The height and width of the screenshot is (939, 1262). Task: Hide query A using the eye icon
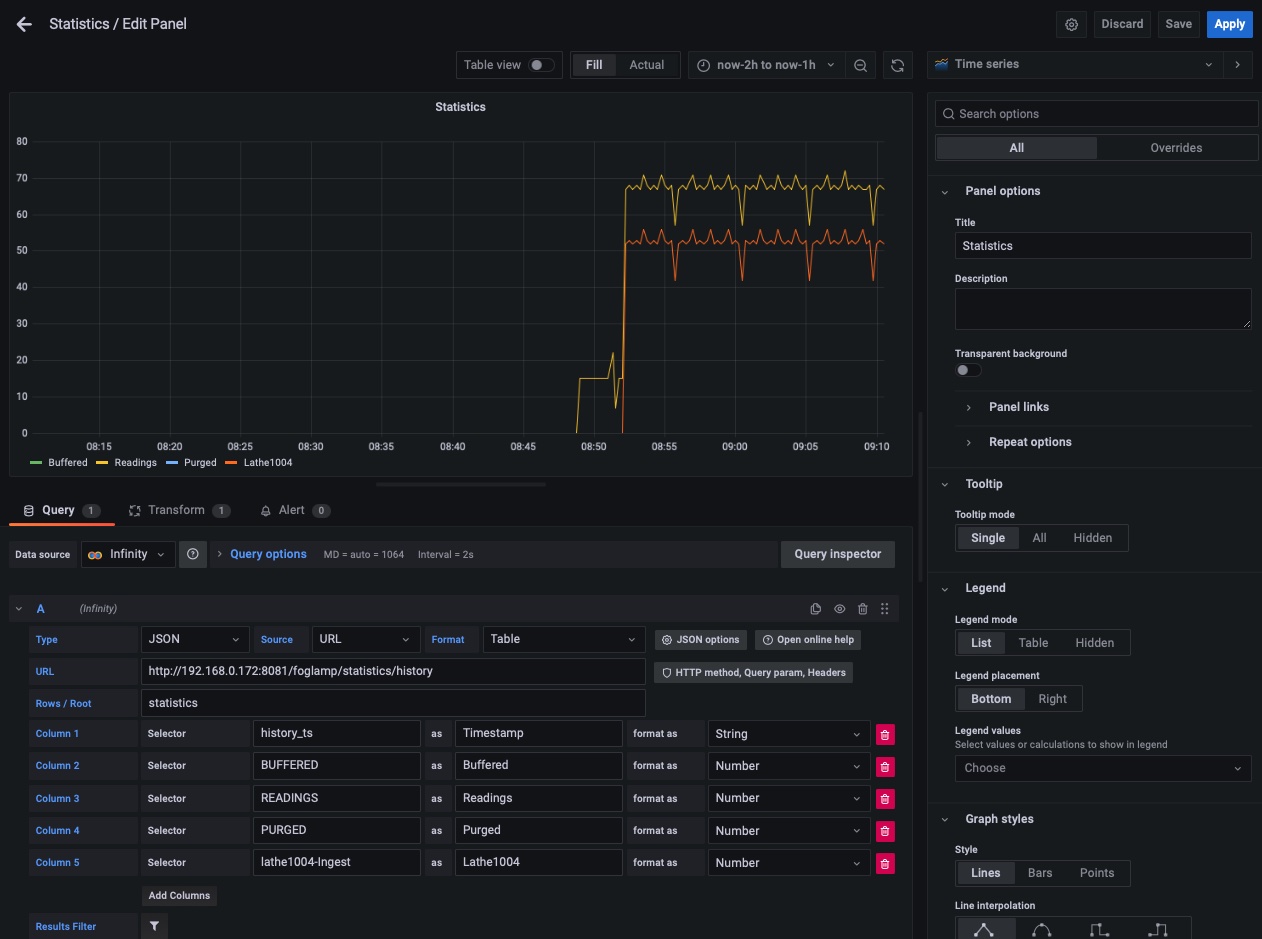coord(839,609)
